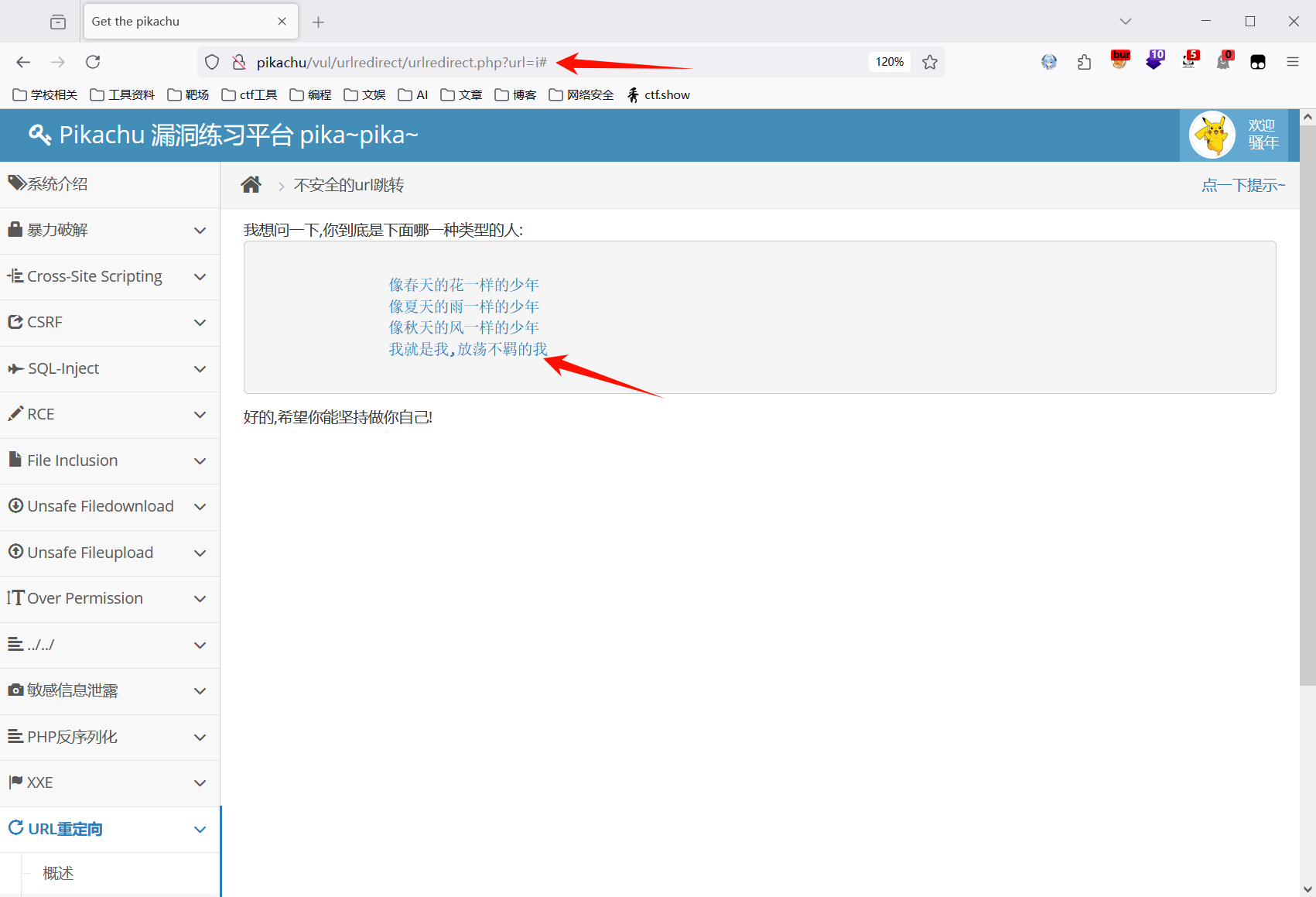Go back using the browser back arrow
The width and height of the screenshot is (1316, 897).
coord(23,62)
